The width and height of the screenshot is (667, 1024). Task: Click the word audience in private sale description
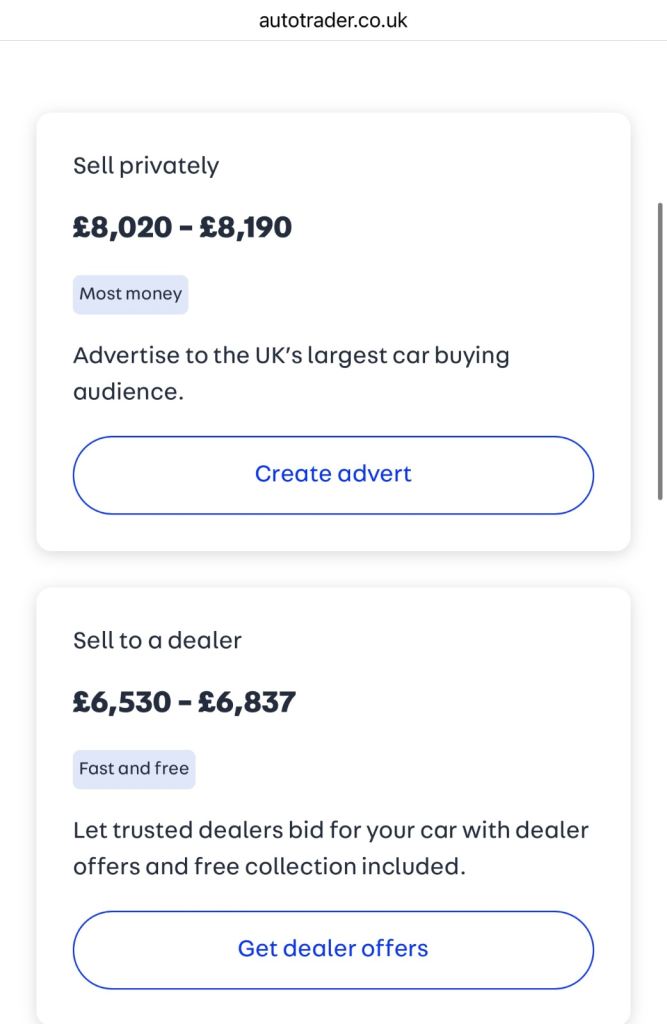pos(128,392)
